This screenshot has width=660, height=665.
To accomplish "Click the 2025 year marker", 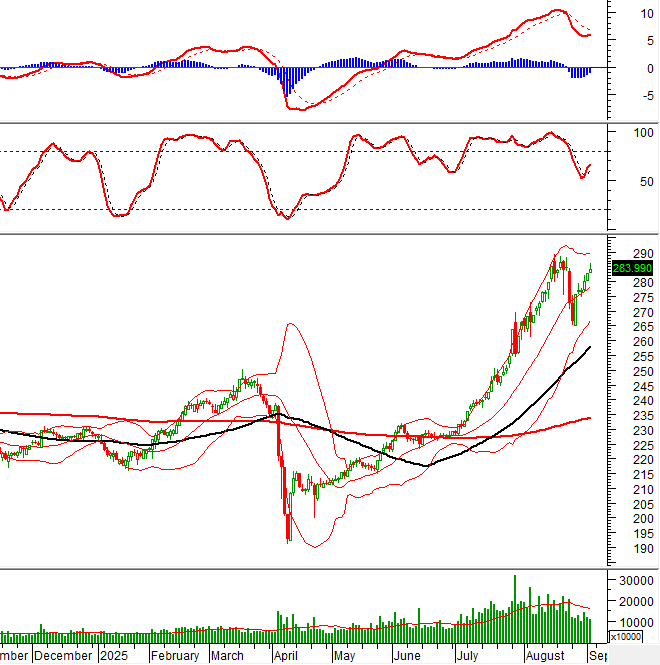I will pyautogui.click(x=115, y=656).
